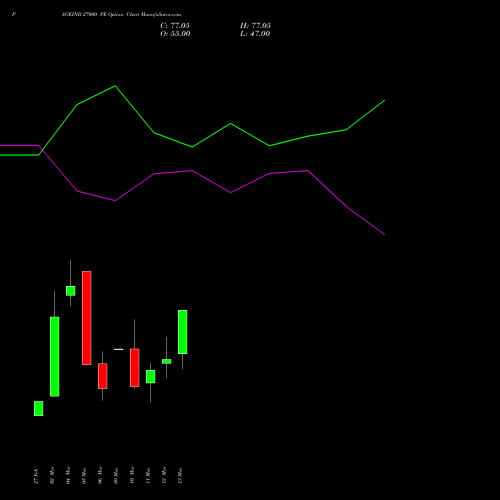The width and height of the screenshot is (500, 500).
Task: Select the 05 Mar tall red candlestick
Action: pyautogui.click(x=87, y=318)
